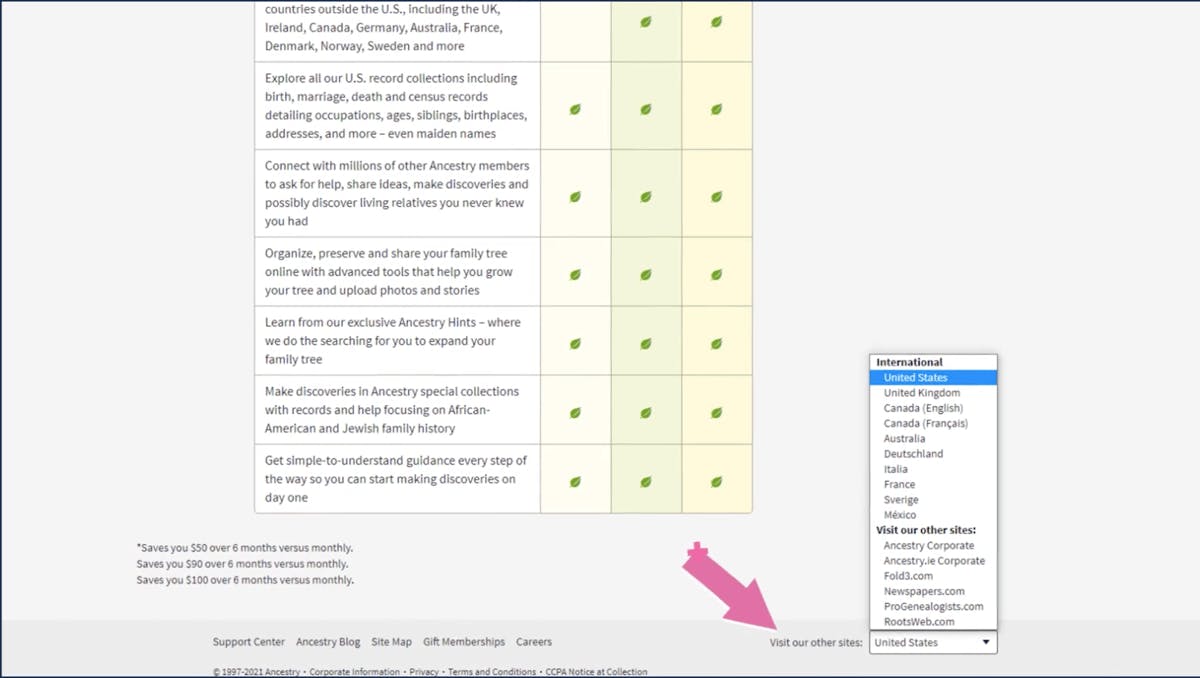Image resolution: width=1200 pixels, height=678 pixels.
Task: Pick Deutschland in the country list
Action: 913,454
